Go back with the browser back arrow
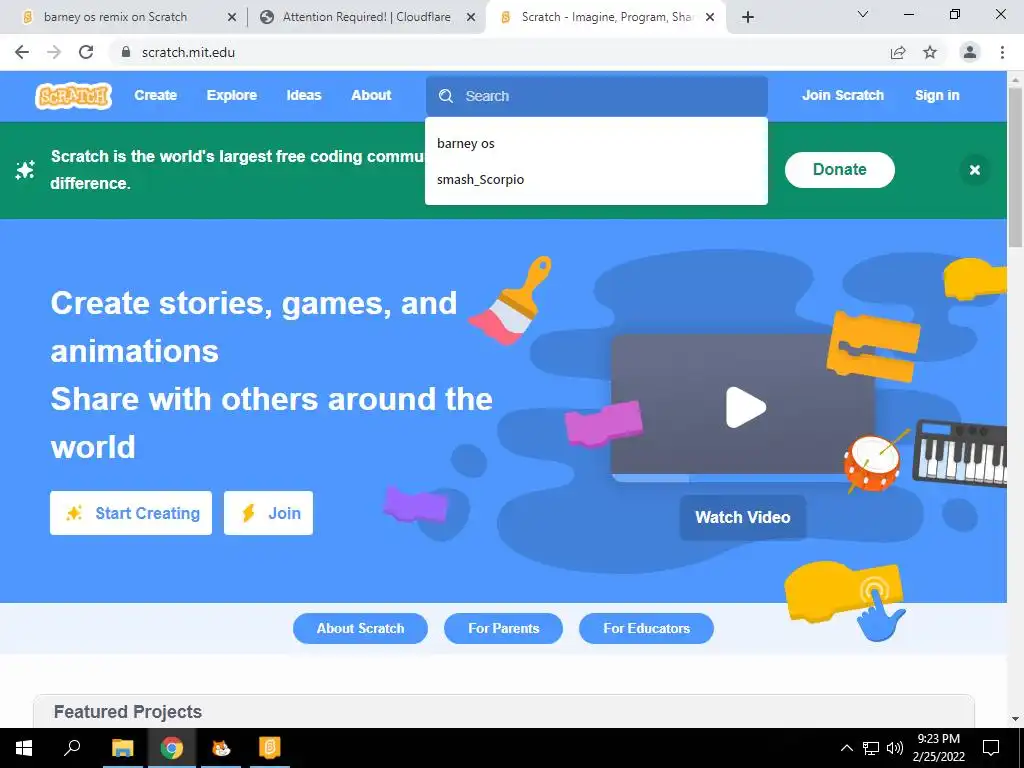Image resolution: width=1024 pixels, height=768 pixels. [x=22, y=52]
